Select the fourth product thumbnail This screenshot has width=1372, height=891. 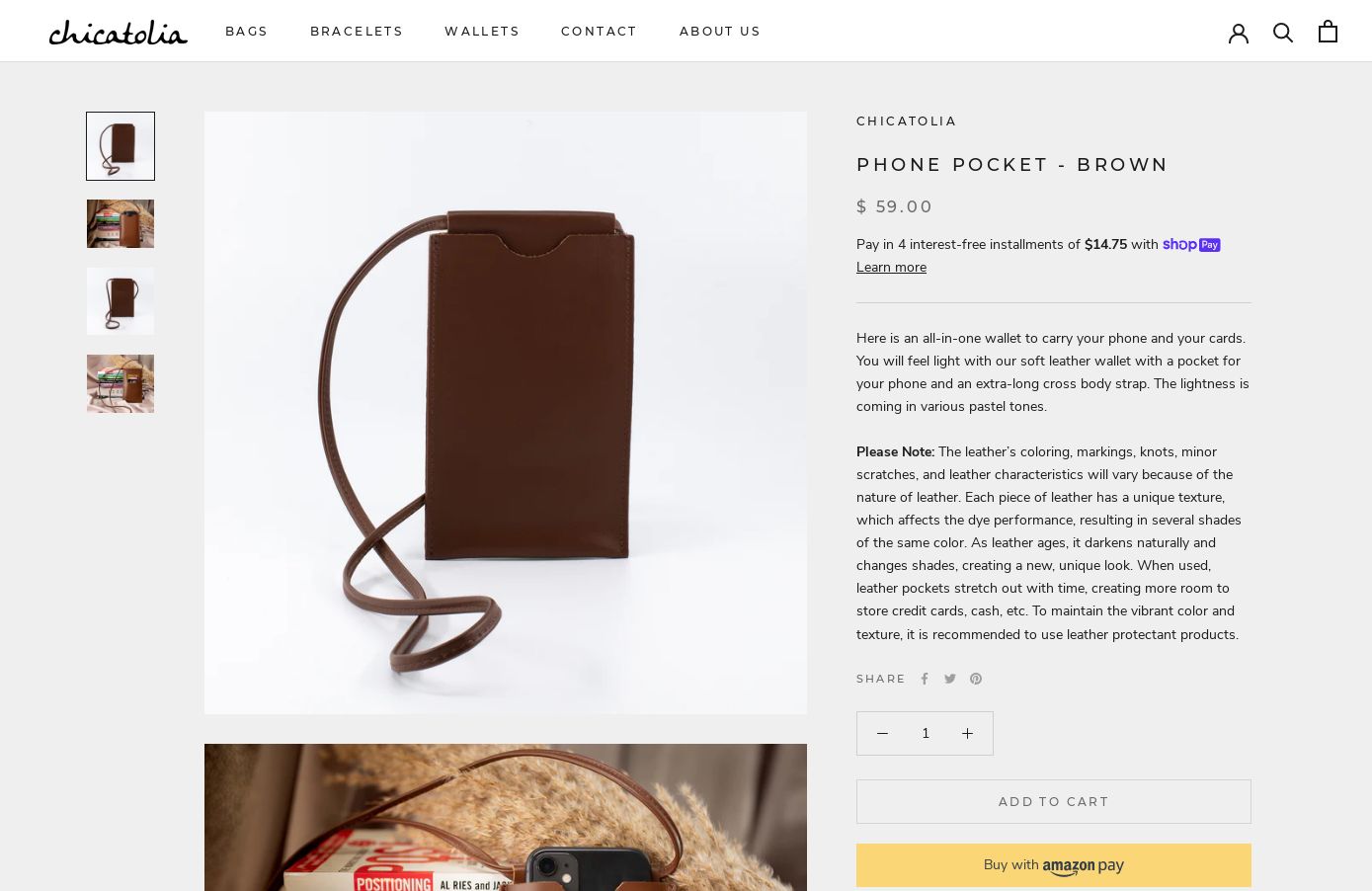click(121, 383)
